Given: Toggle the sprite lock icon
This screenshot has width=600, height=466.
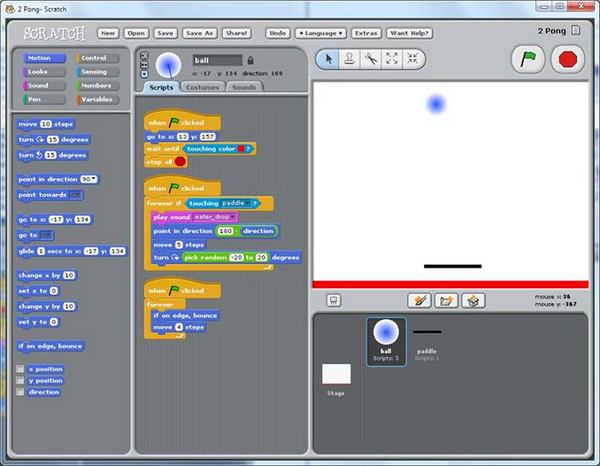Looking at the screenshot, I should pyautogui.click(x=250, y=60).
